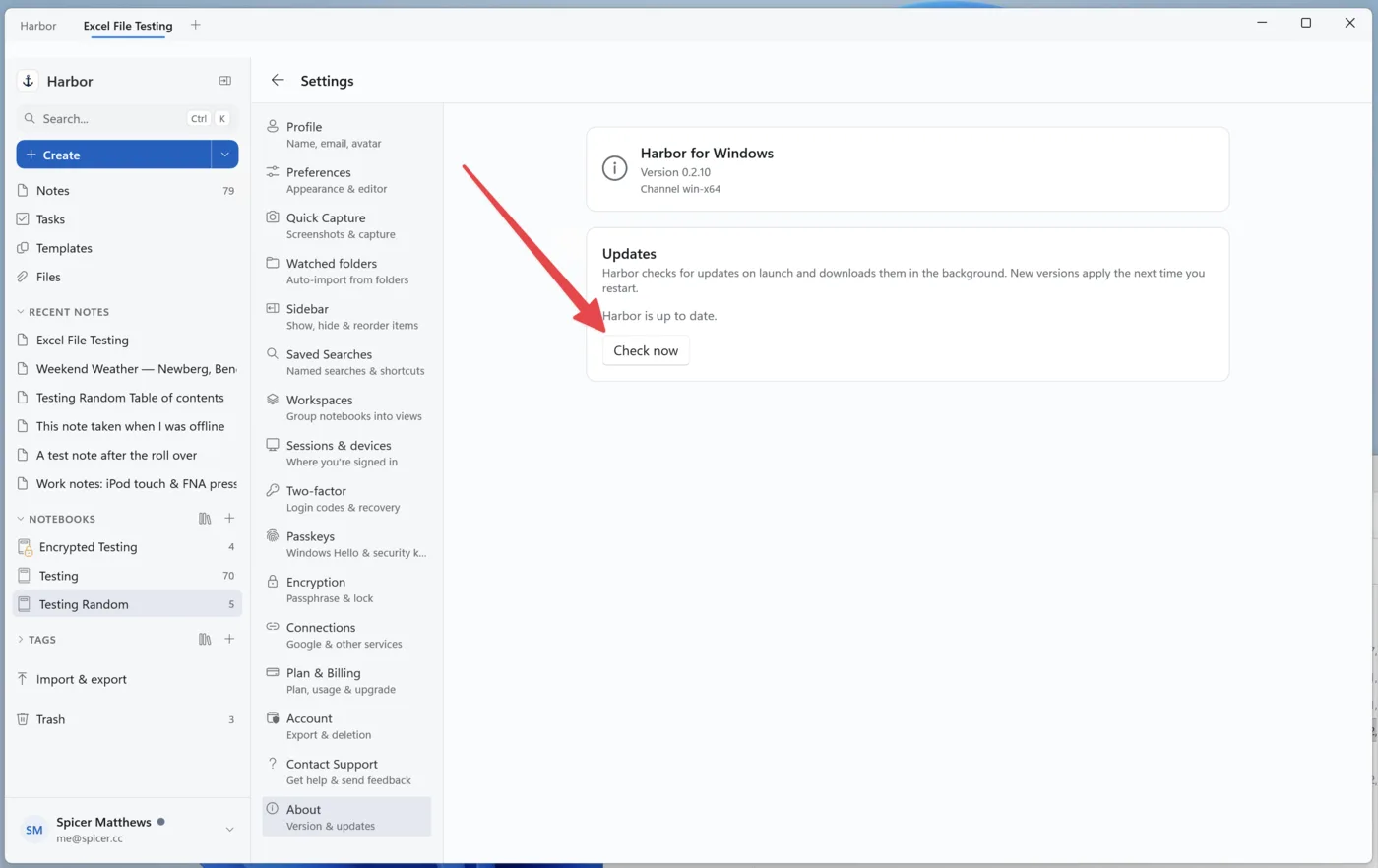This screenshot has height=868, width=1378.
Task: Click the TAGS library view icon
Action: 205,640
